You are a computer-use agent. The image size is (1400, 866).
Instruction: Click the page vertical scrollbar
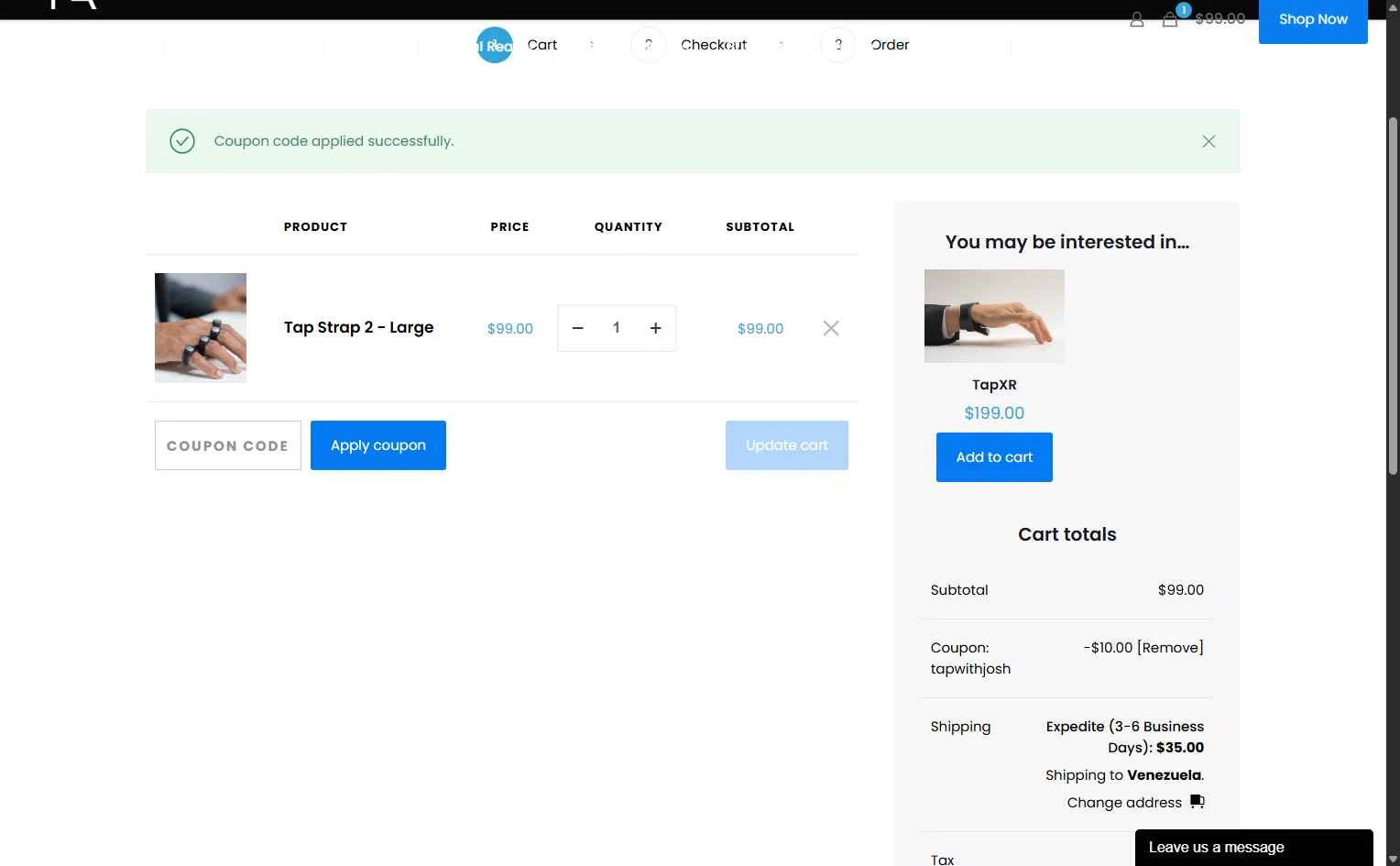pos(1393,295)
